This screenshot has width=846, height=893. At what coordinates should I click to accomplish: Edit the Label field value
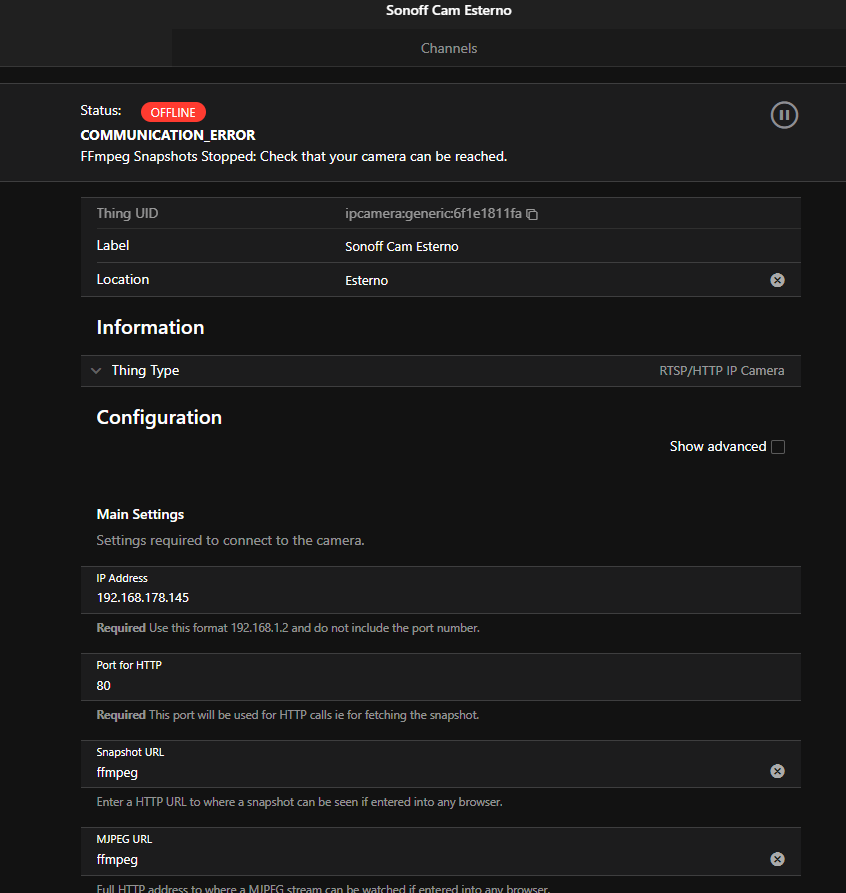(402, 246)
